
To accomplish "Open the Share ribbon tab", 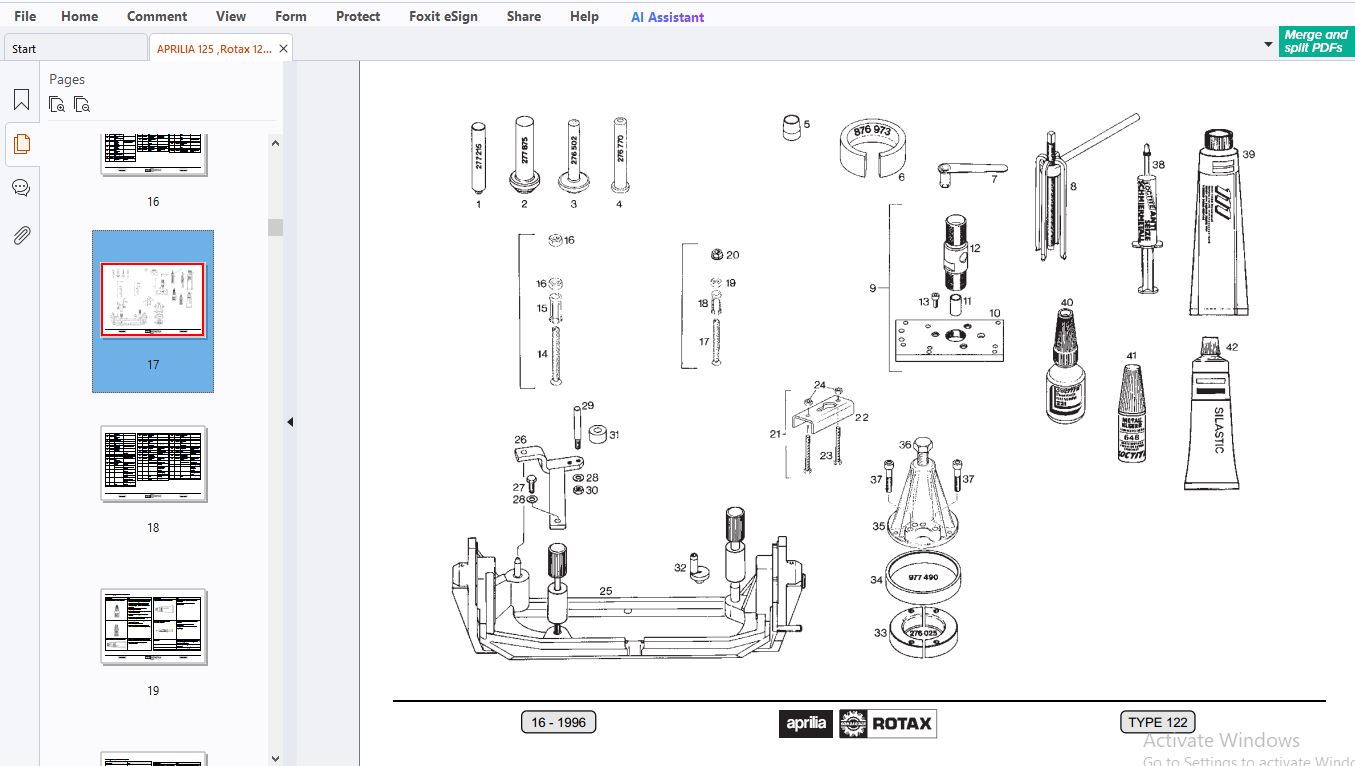I will (x=524, y=16).
